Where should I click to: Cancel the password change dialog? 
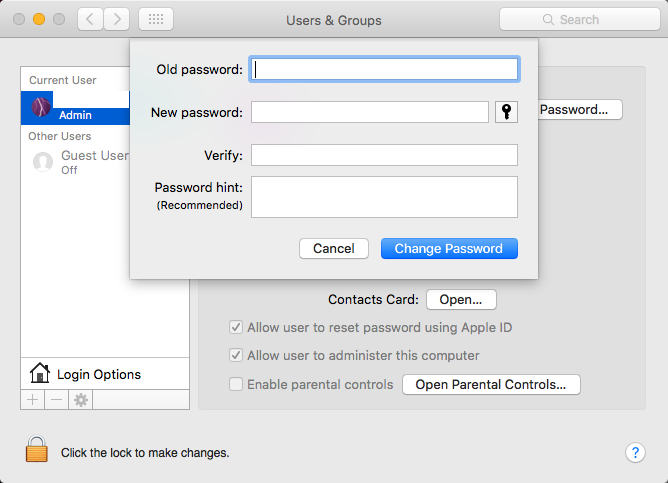point(333,248)
